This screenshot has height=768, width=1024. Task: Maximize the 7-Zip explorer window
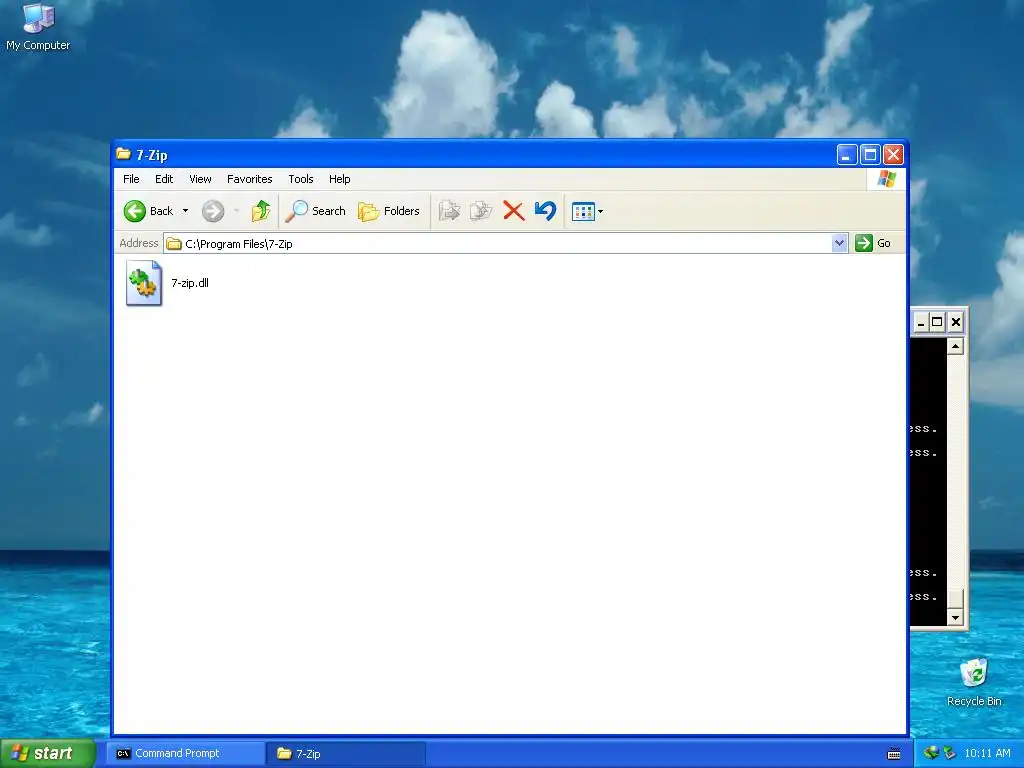click(870, 155)
